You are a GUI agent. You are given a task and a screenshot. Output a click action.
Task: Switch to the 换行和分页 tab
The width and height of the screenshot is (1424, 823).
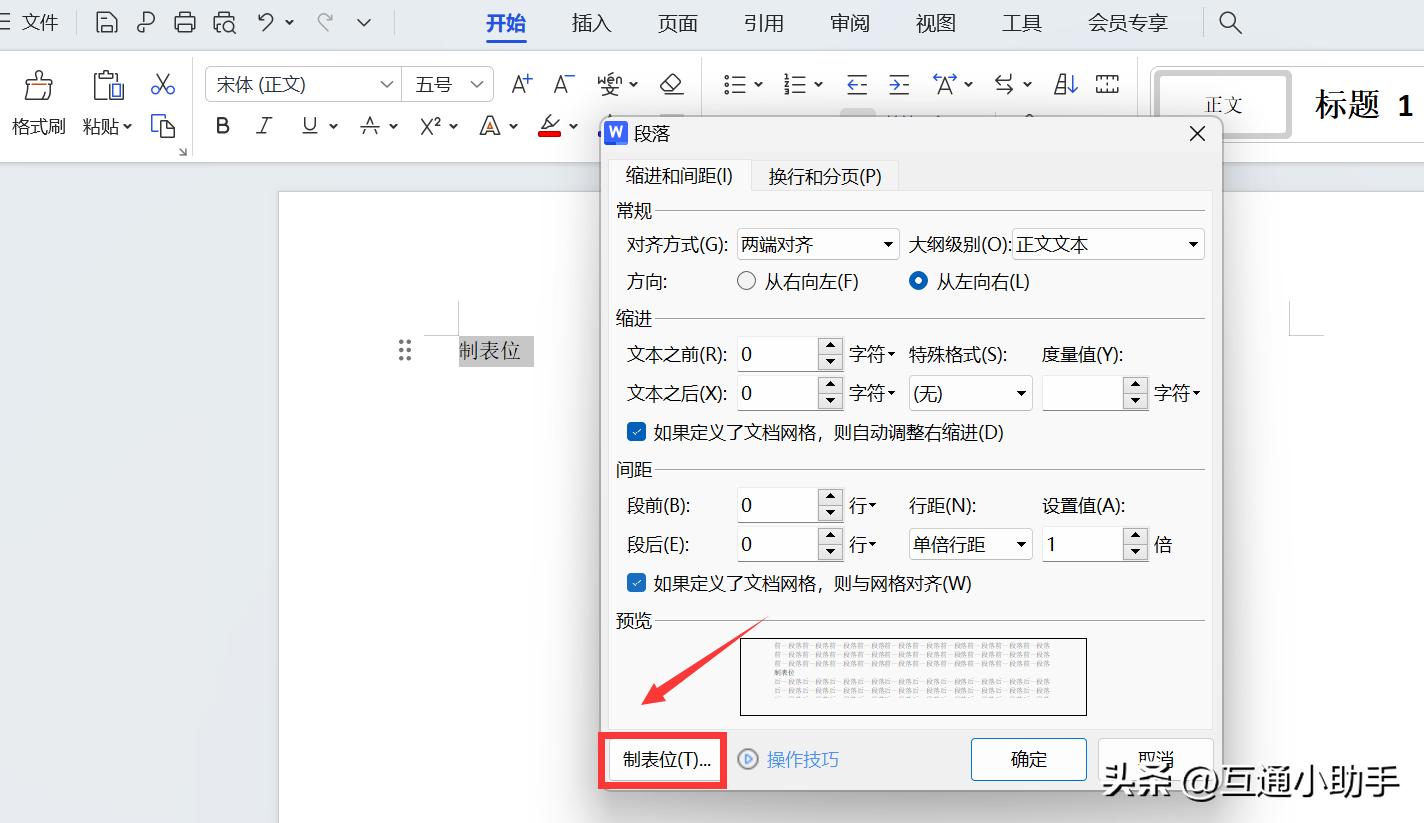pos(824,177)
